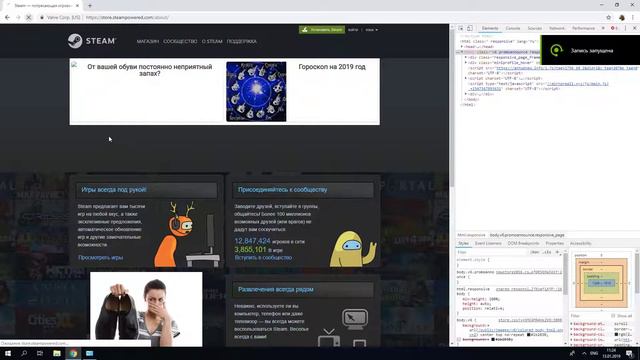This screenshot has width=640, height=360.
Task: Collapse the selected body node in DOM tree
Action: pos(462,52)
